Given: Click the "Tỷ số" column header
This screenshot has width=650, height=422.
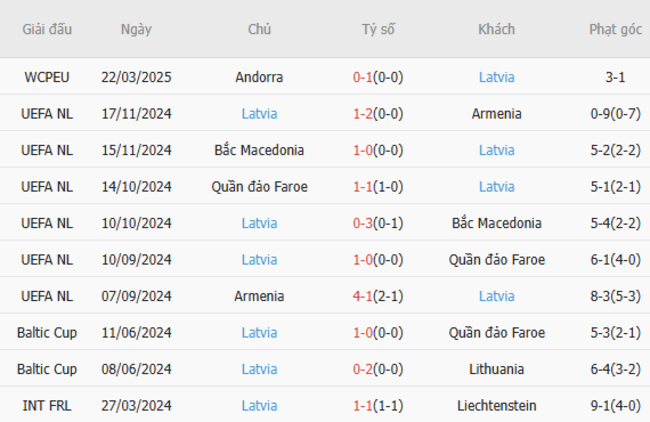Looking at the screenshot, I should click(378, 29).
